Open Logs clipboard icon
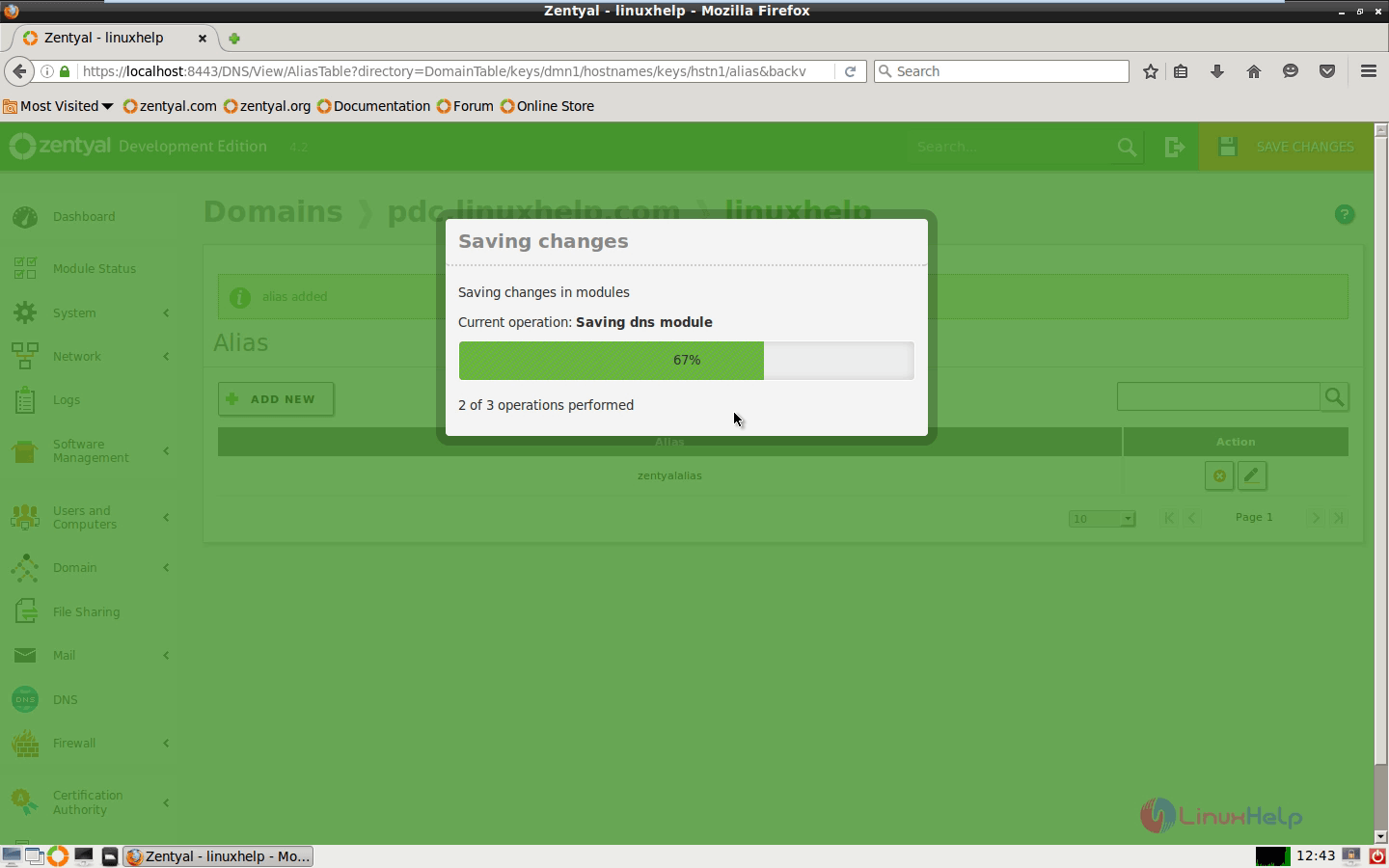This screenshot has width=1389, height=868. [x=25, y=400]
